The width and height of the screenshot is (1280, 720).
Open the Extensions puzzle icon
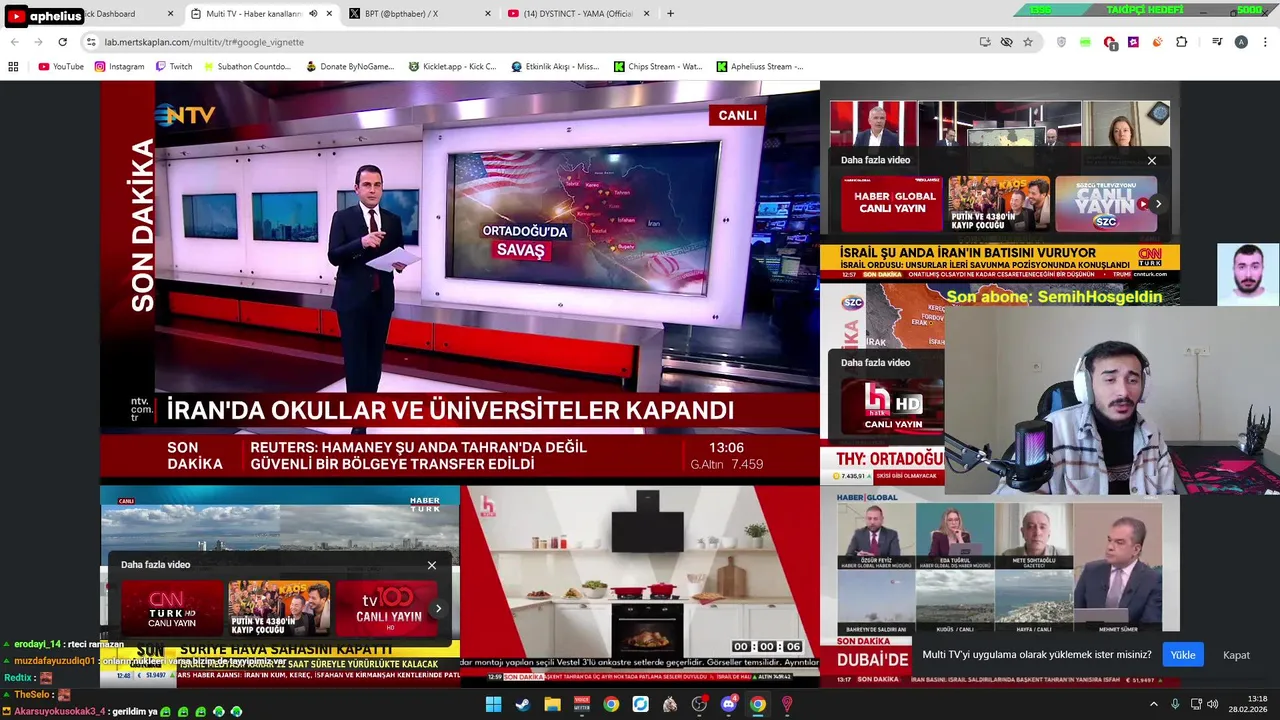tap(1182, 42)
